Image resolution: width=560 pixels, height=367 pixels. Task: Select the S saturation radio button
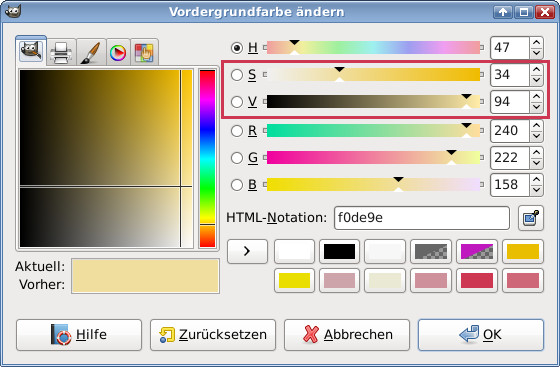237,75
